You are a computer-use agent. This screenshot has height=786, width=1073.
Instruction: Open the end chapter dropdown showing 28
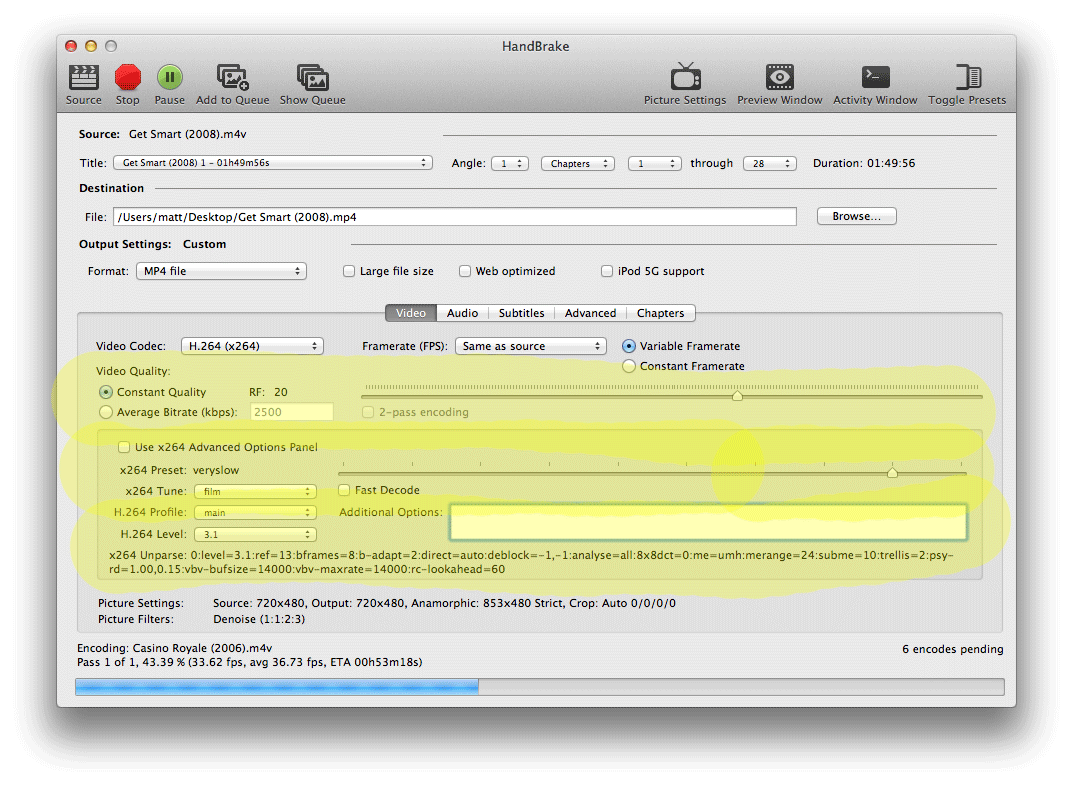click(x=770, y=163)
